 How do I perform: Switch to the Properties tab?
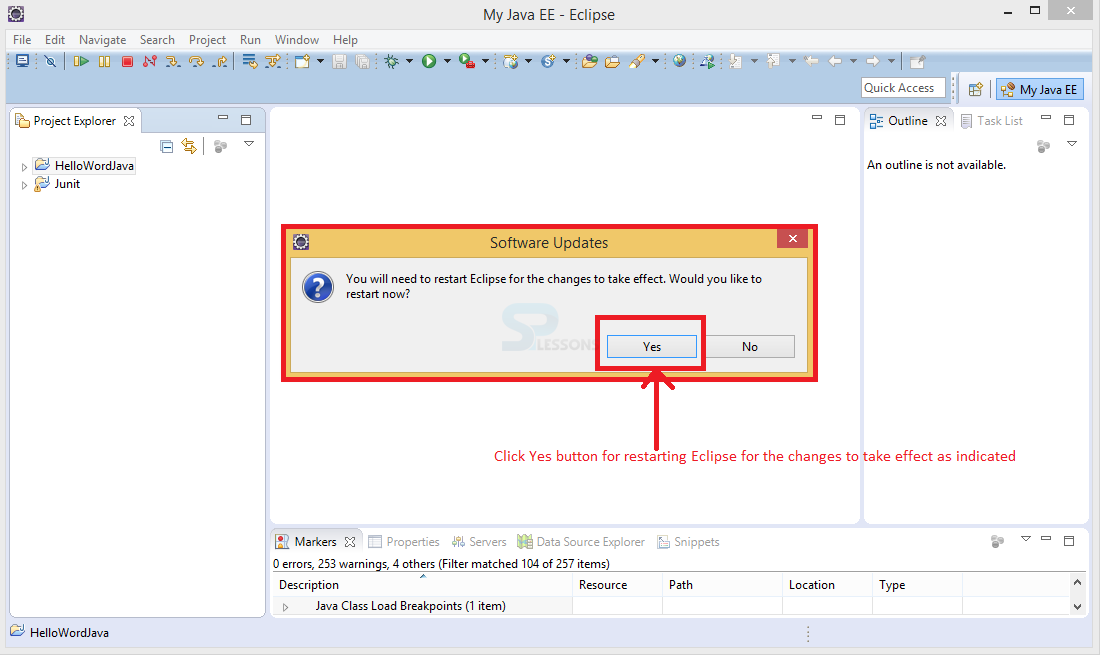click(404, 541)
